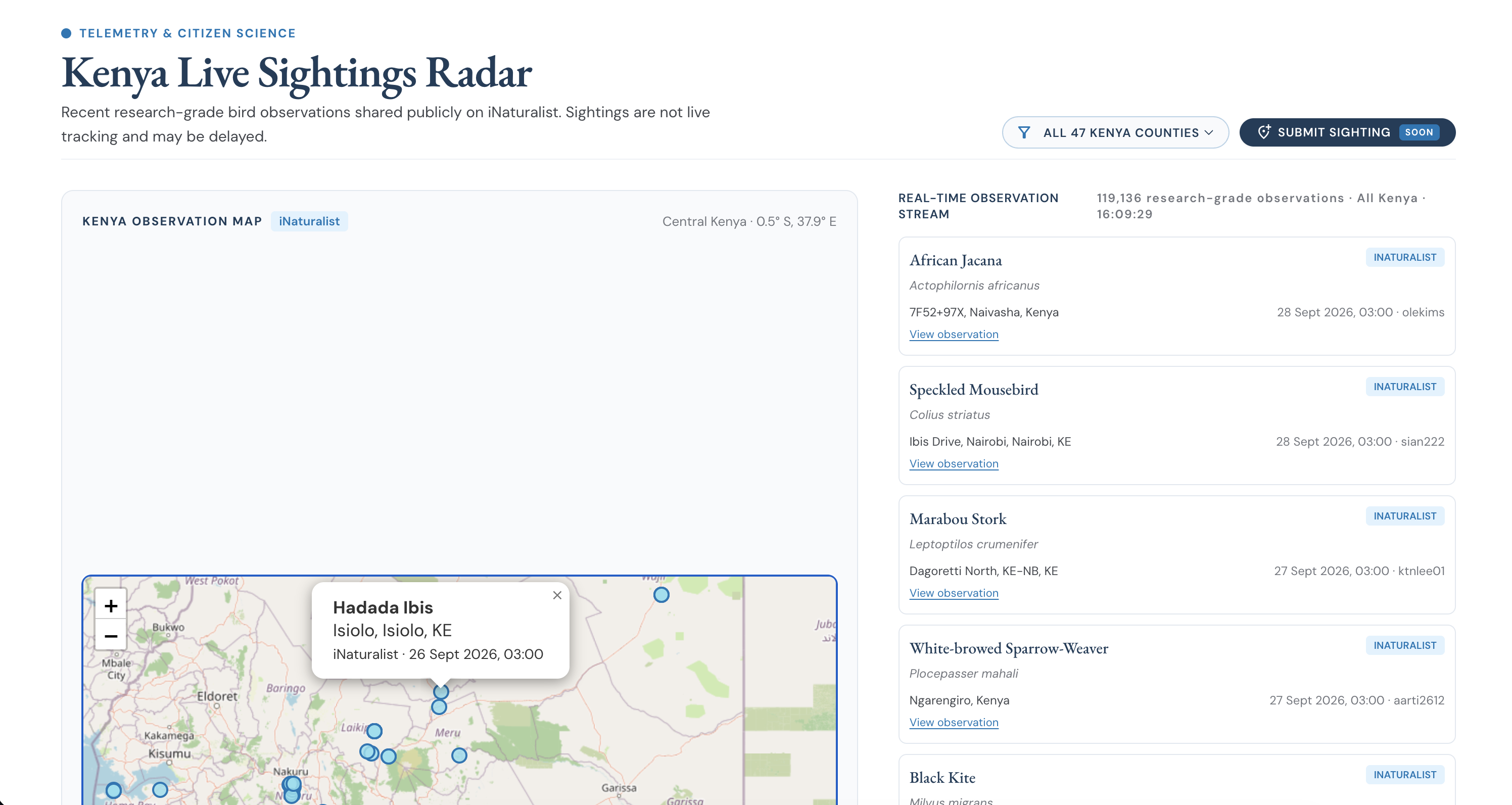Click the Eldoret label on the map
Viewport: 1512px width, 805px height.
(217, 696)
